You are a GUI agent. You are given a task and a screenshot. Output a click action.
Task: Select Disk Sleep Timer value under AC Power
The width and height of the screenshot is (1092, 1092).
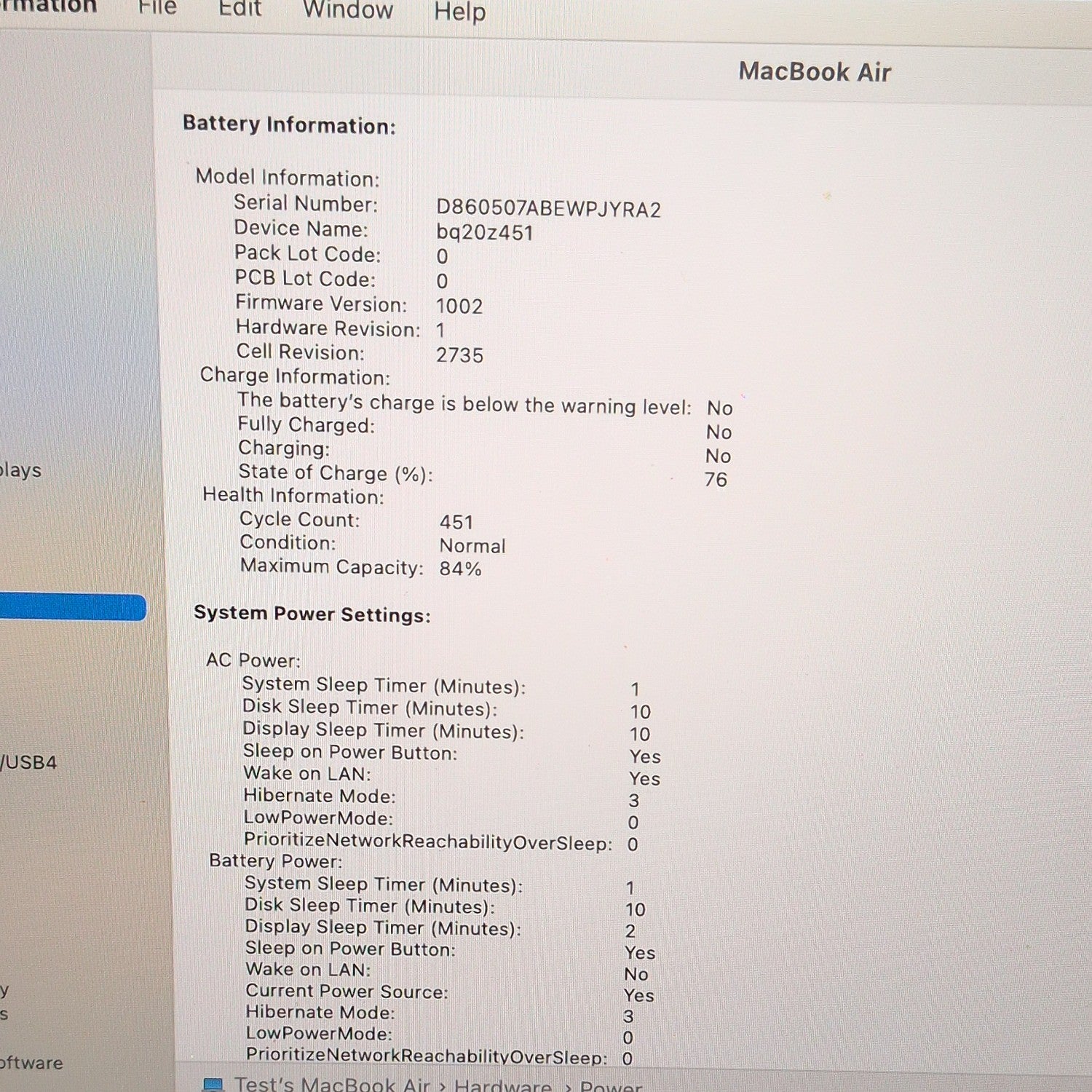[641, 711]
